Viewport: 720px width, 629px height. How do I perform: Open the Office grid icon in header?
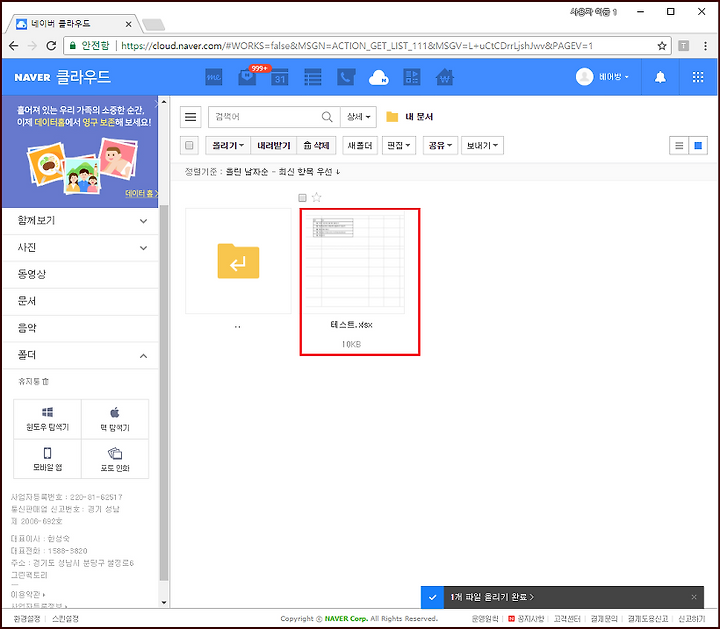coord(411,77)
